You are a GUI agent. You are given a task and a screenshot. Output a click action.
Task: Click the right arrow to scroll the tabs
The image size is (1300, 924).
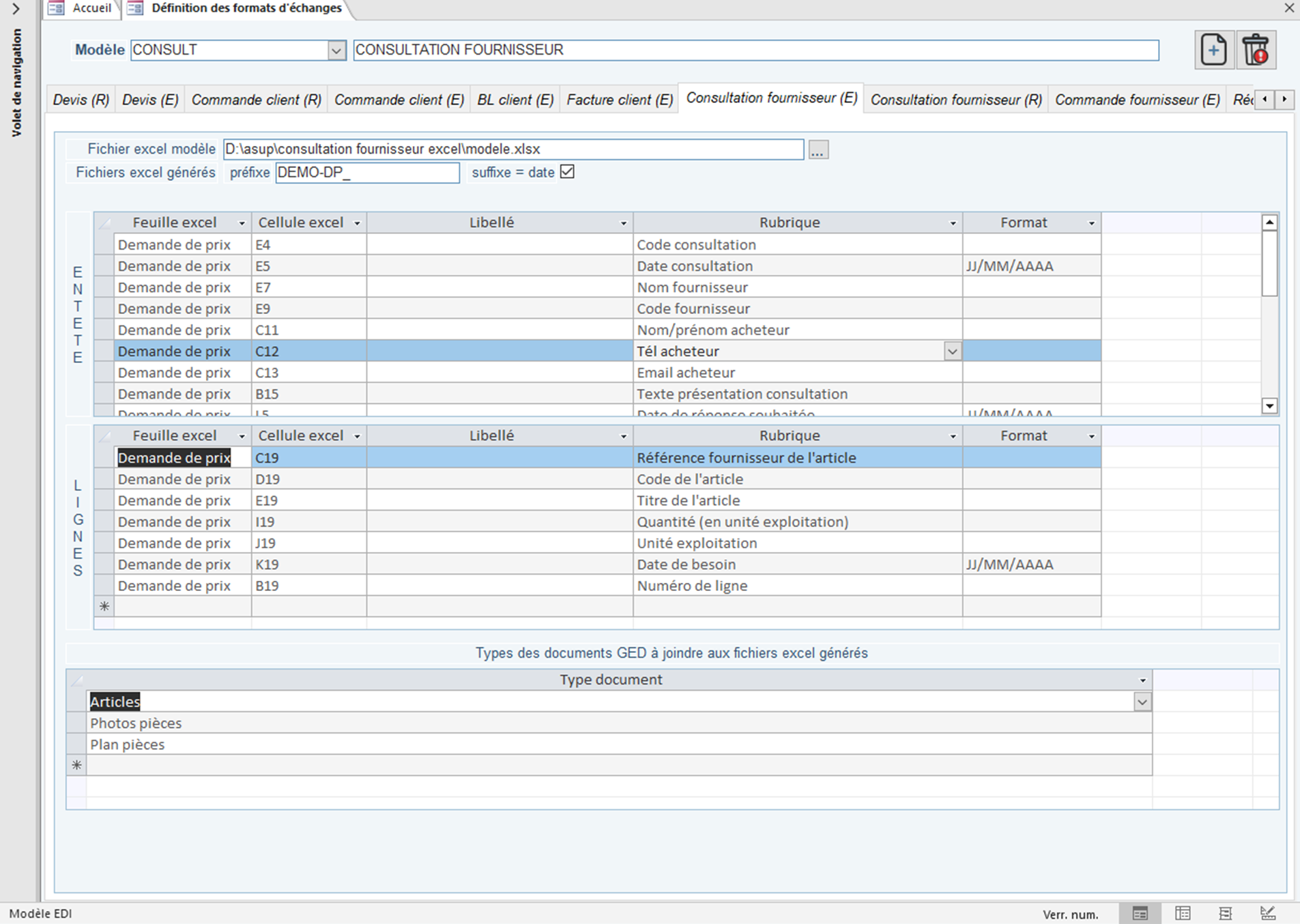coord(1285,99)
